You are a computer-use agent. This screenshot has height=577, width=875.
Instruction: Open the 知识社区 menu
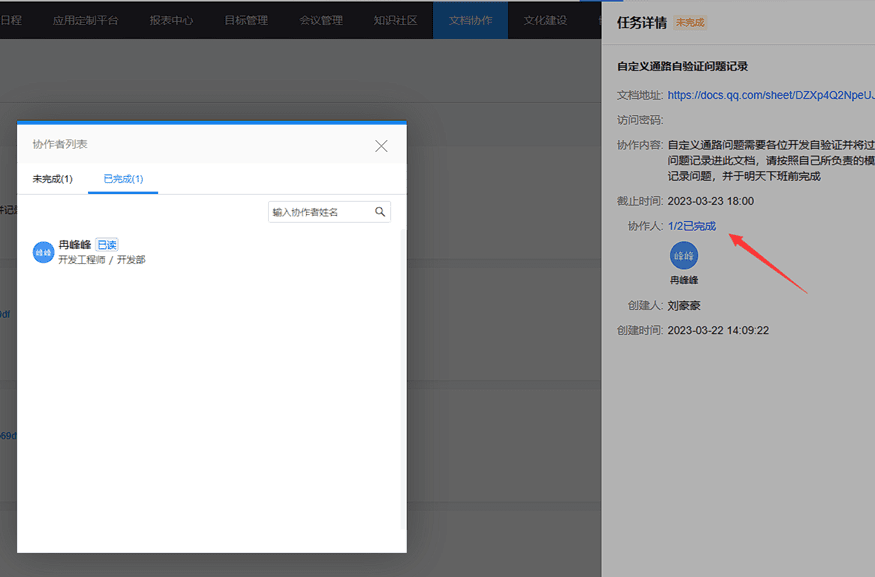click(x=396, y=21)
